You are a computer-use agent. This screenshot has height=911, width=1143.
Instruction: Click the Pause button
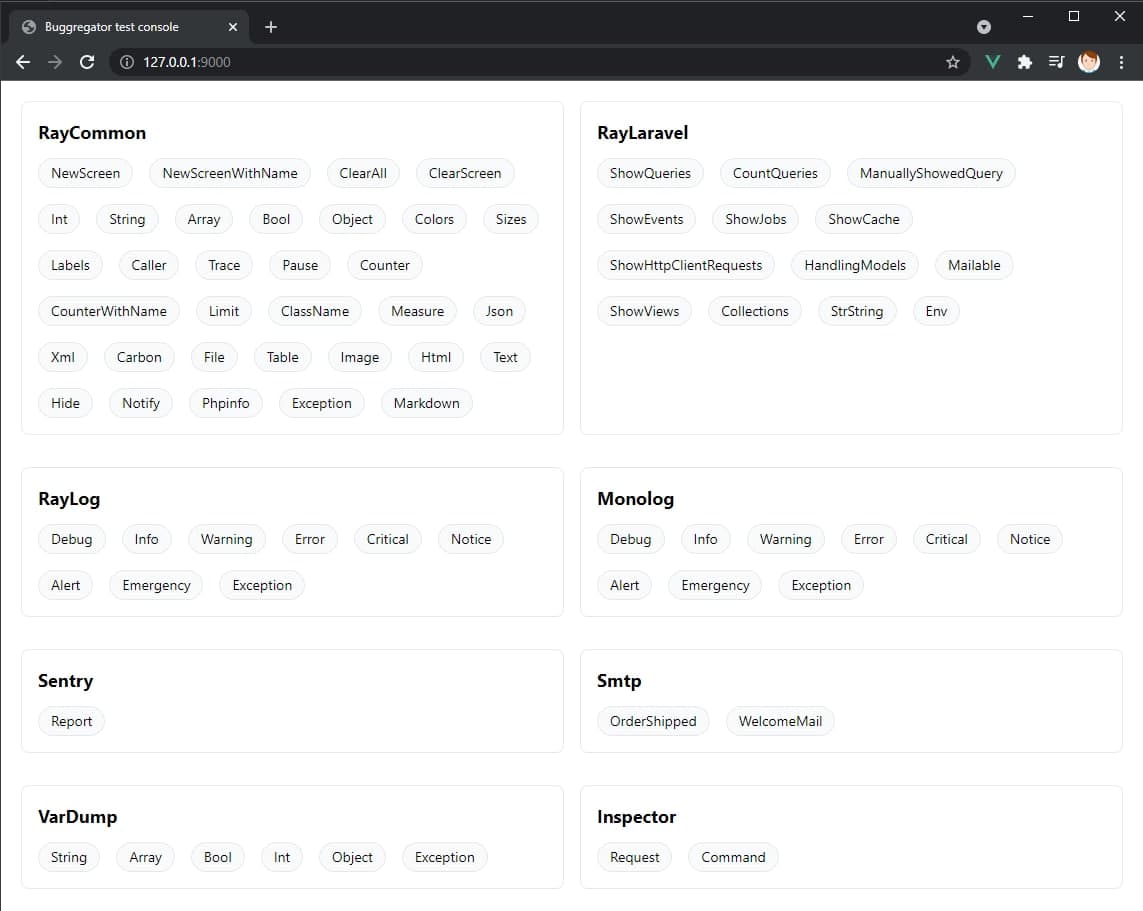pyautogui.click(x=300, y=265)
